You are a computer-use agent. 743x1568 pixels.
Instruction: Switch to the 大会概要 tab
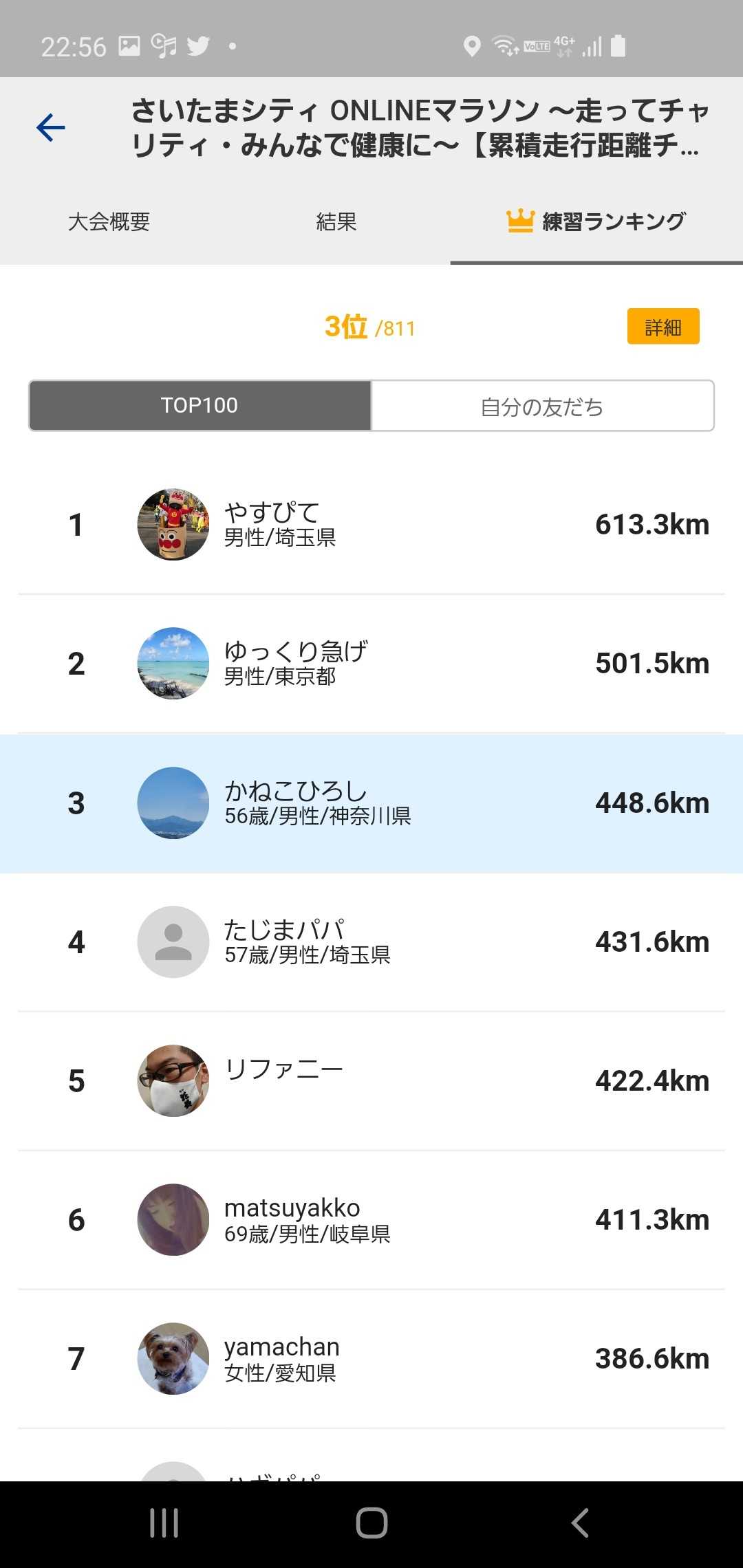click(109, 221)
